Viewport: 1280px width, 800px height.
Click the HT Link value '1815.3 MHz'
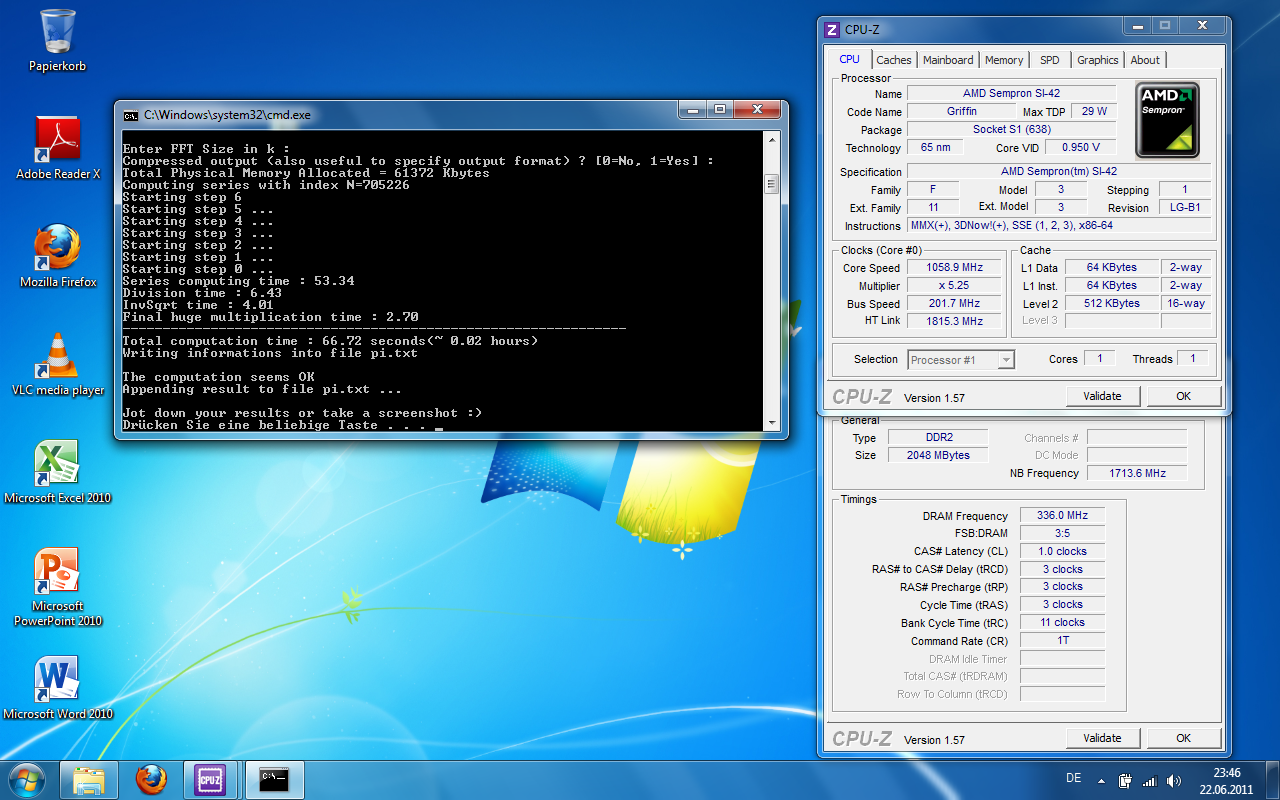tap(954, 321)
